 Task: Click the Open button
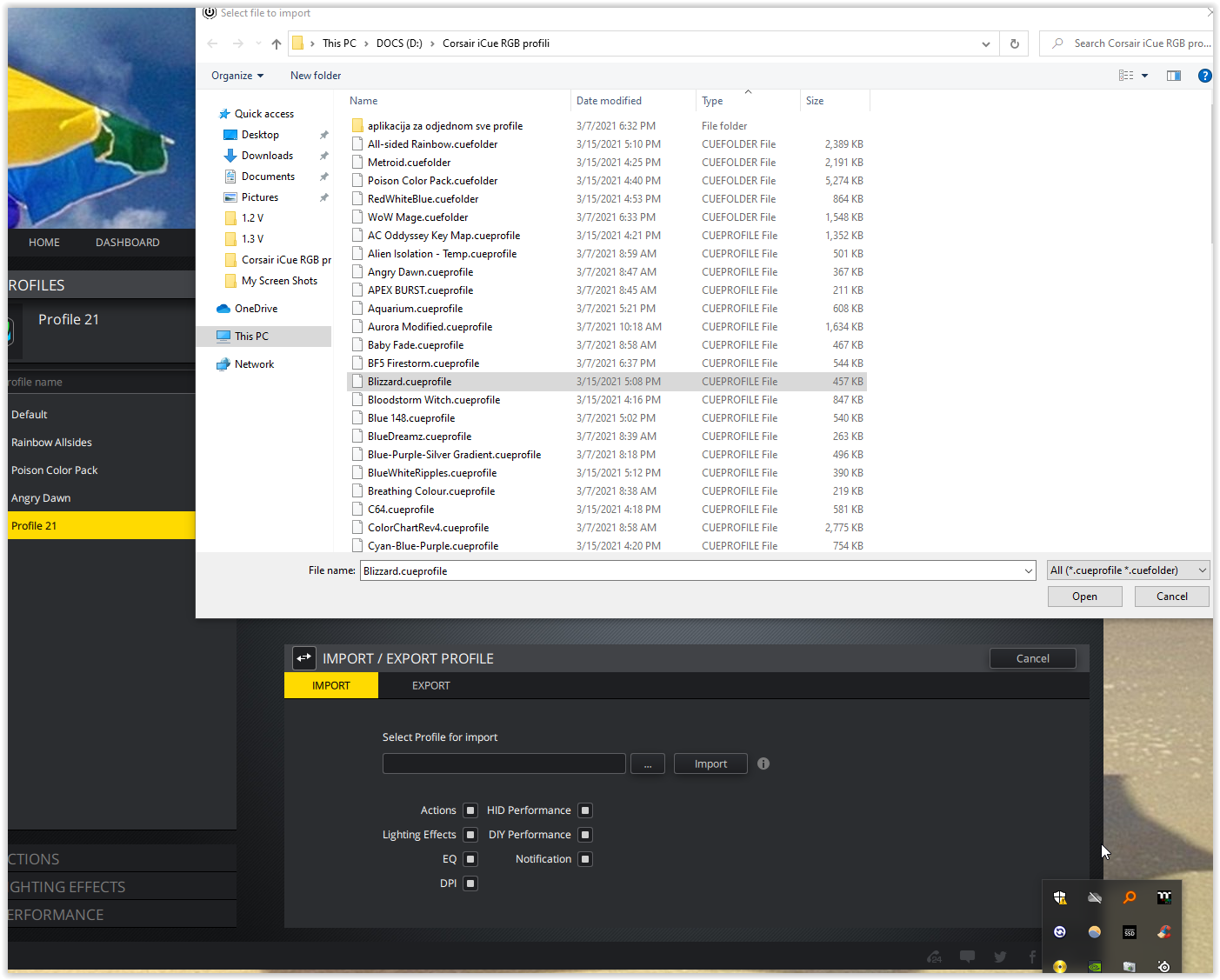(1084, 597)
